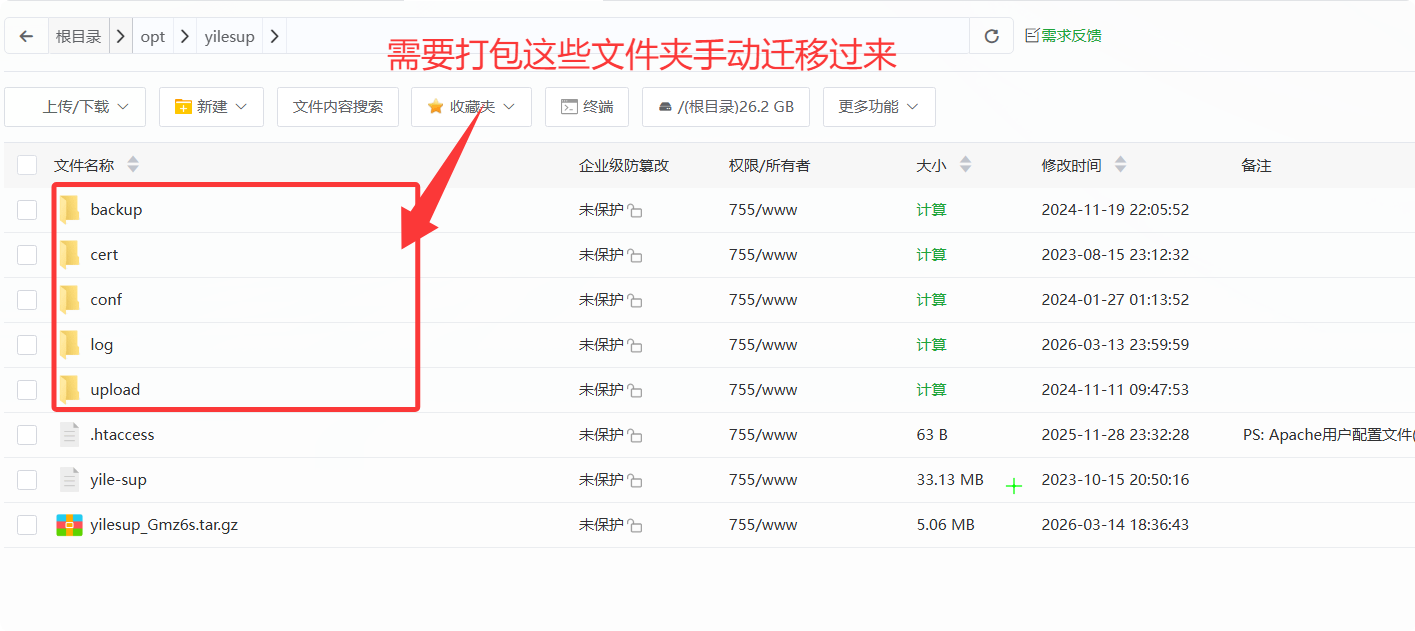Click the lock icon on cert row
Viewport: 1415px width, 631px height.
pyautogui.click(x=635, y=256)
